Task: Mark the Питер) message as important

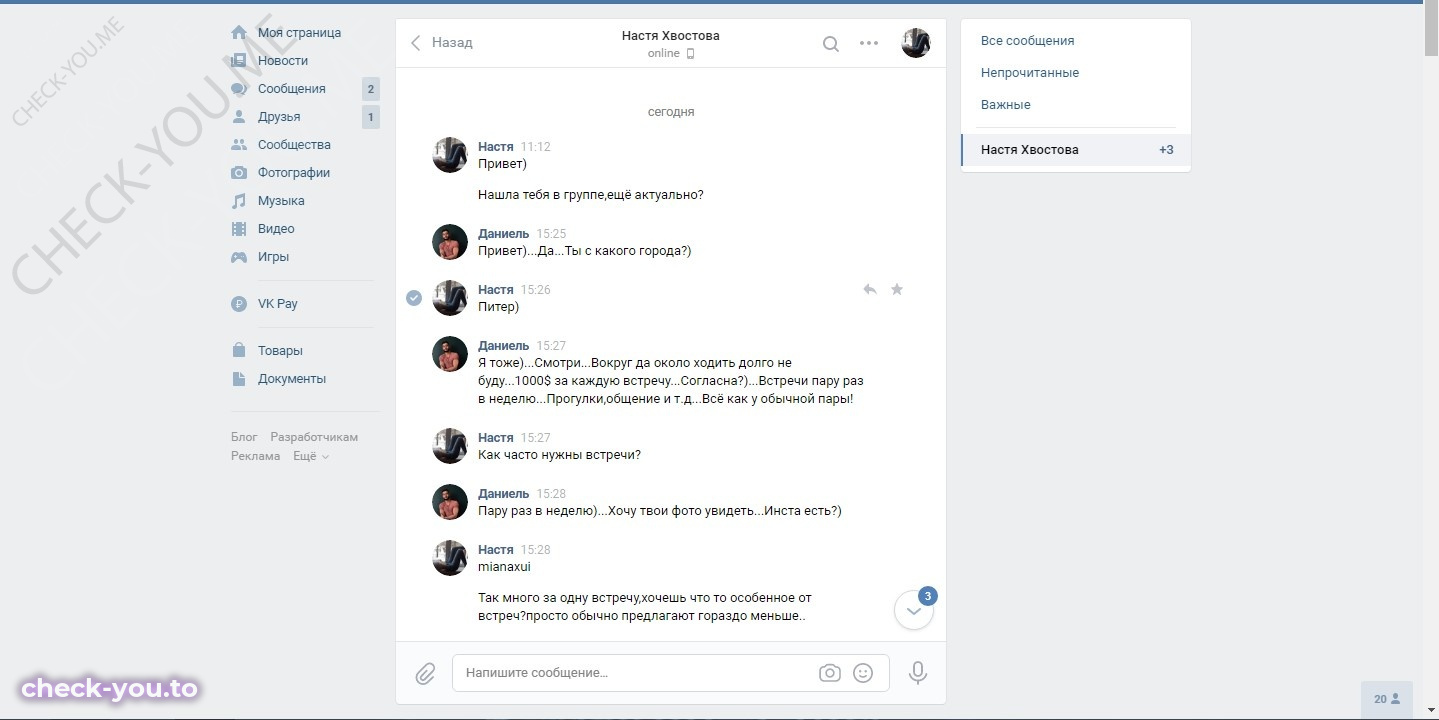Action: [897, 290]
